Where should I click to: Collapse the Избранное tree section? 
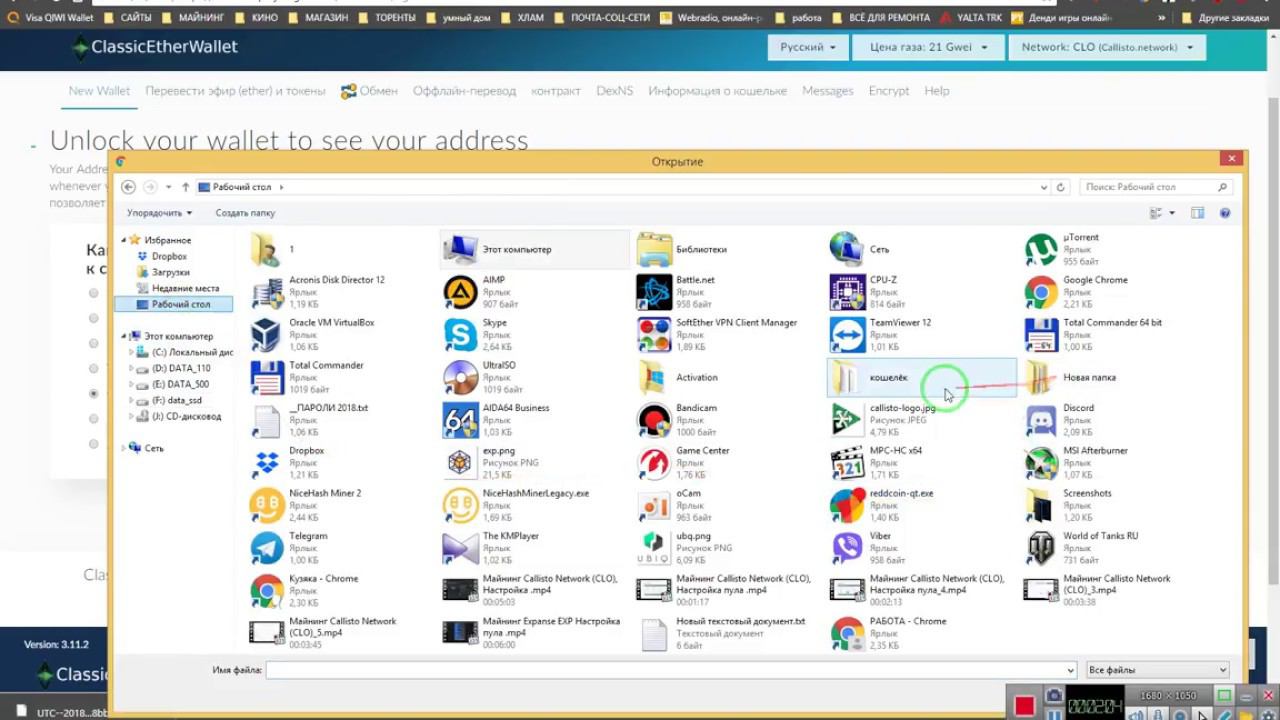point(124,240)
